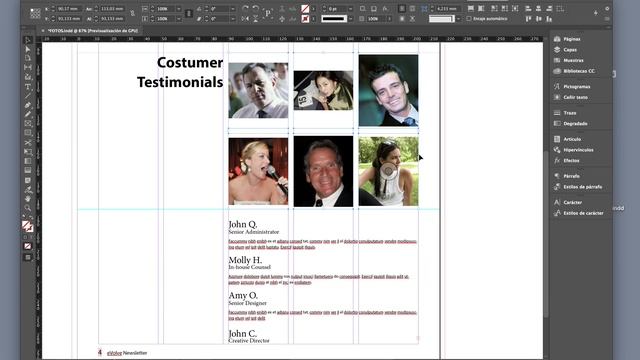Image resolution: width=640 pixels, height=360 pixels.
Task: Select the Gap tool
Action: (28, 67)
